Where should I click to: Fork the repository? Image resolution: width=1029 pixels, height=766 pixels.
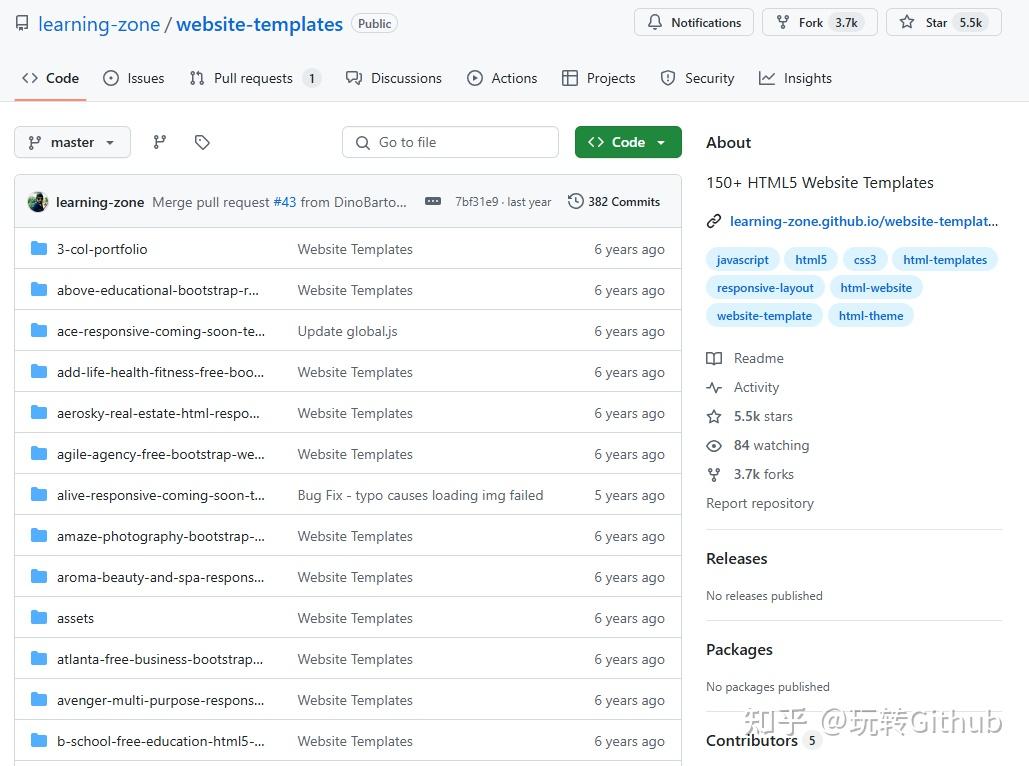point(819,22)
